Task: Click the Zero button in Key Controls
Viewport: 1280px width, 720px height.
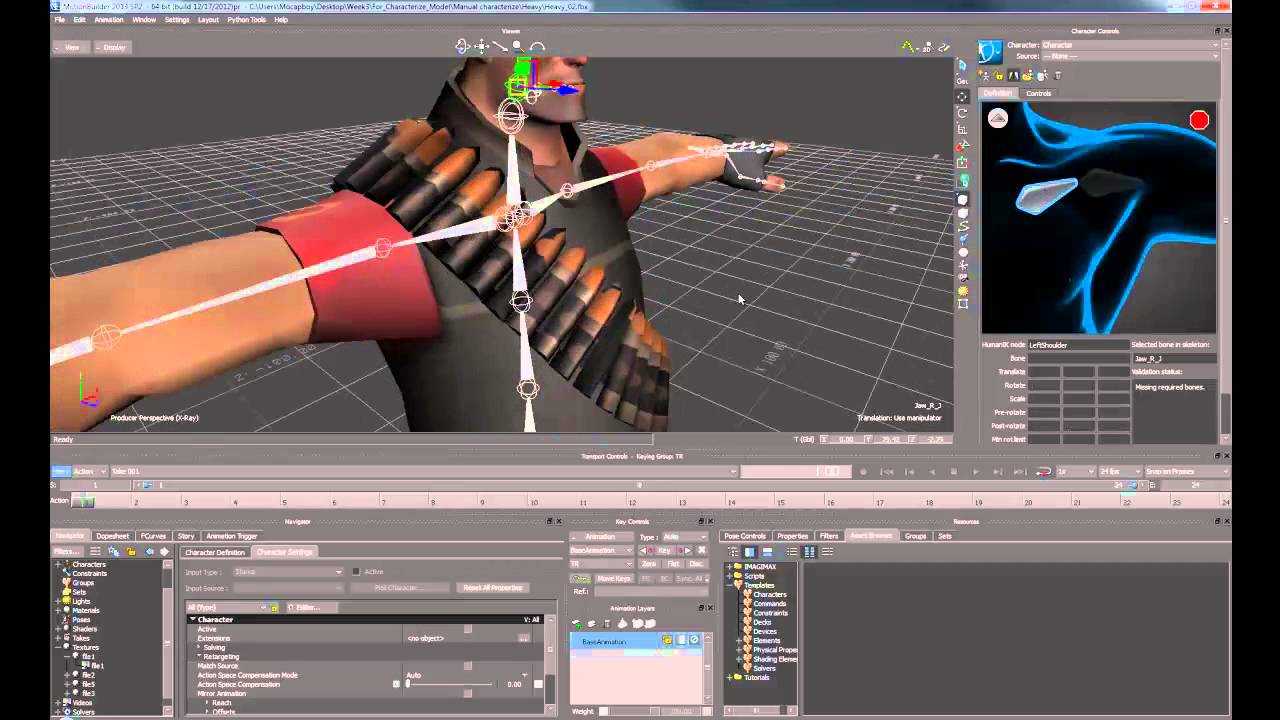Action: click(649, 564)
